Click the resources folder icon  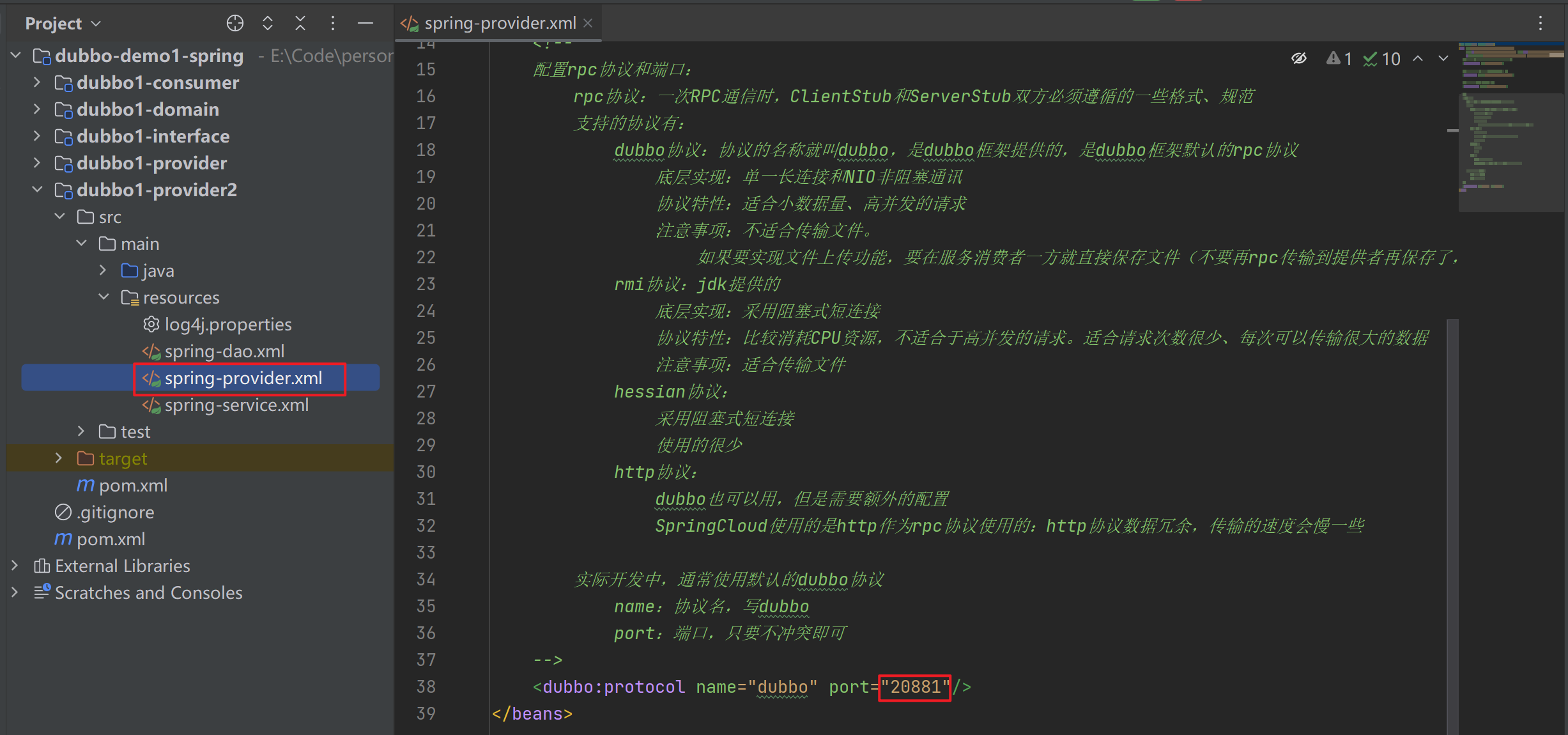(130, 297)
